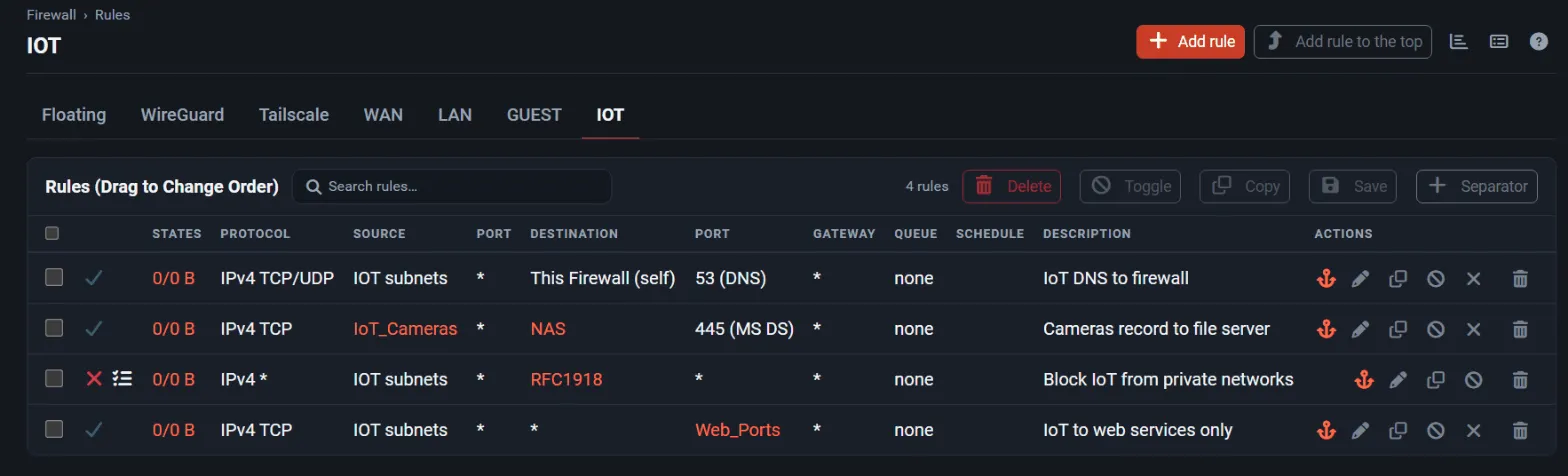
Task: Open the bar chart icon in the header
Action: 1459,41
